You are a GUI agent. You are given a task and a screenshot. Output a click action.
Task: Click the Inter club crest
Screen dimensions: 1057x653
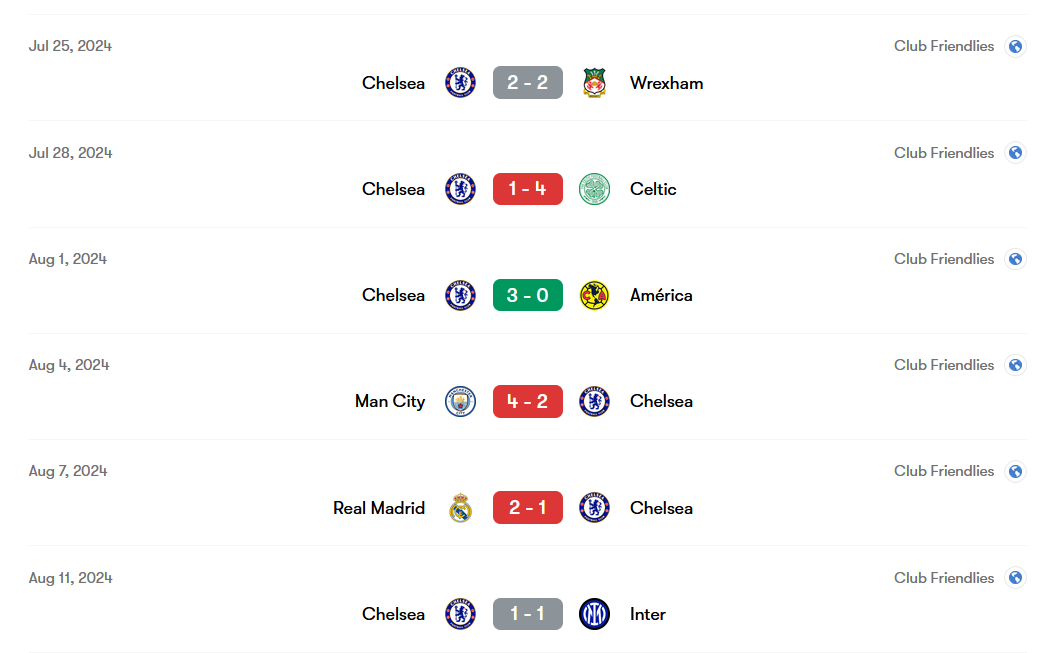594,614
